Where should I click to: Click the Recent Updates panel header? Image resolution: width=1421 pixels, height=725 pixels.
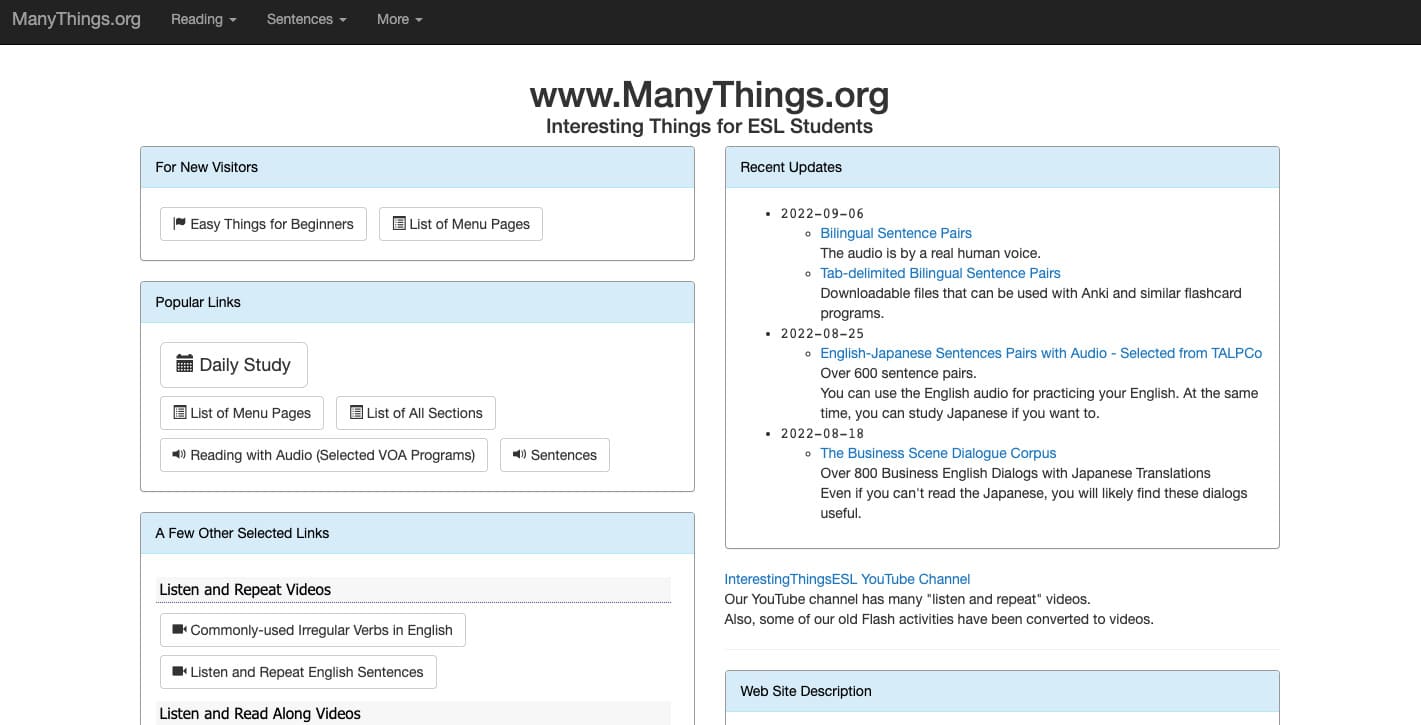[1002, 167]
